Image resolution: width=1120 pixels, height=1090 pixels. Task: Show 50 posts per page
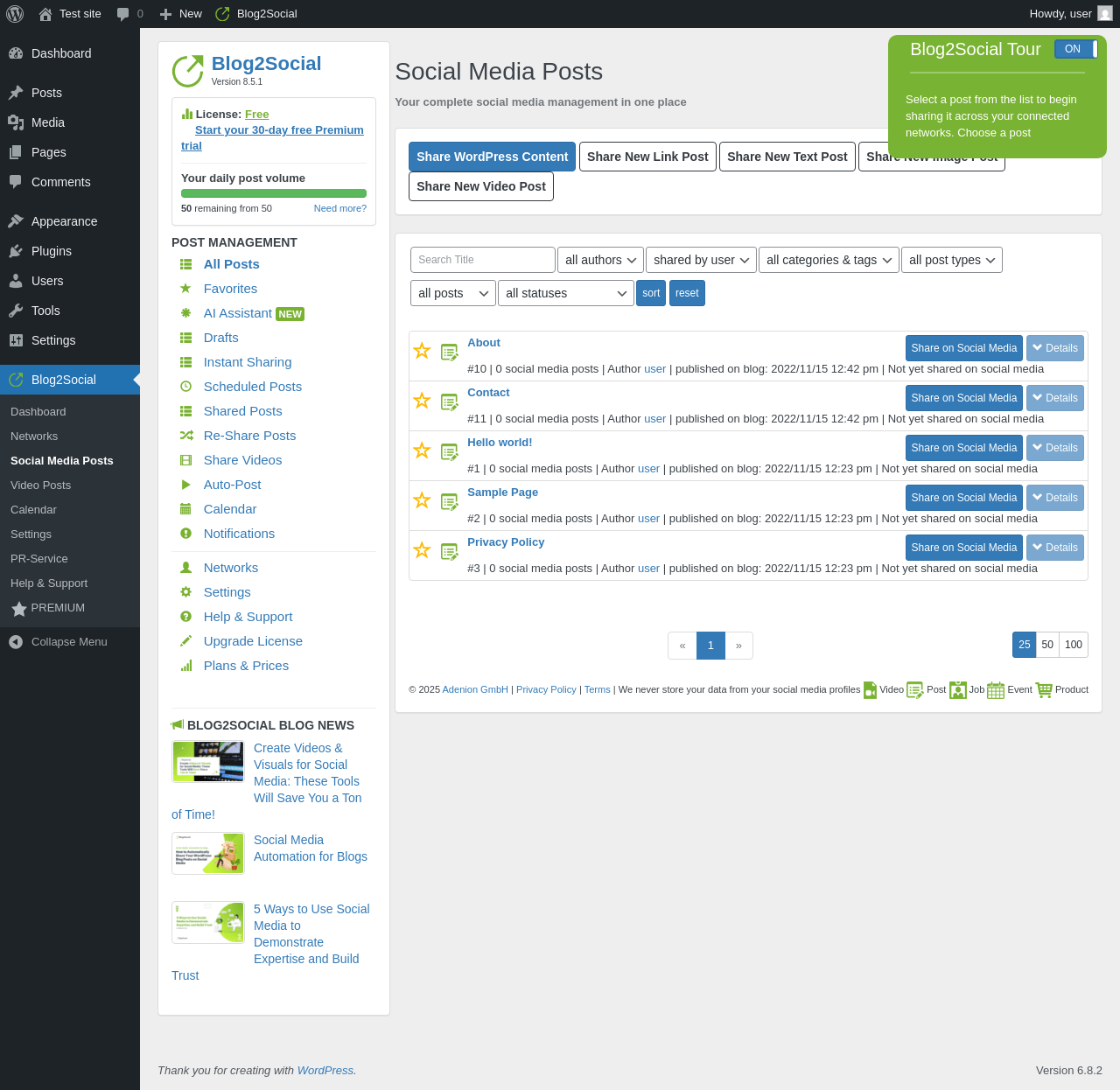(x=1047, y=645)
